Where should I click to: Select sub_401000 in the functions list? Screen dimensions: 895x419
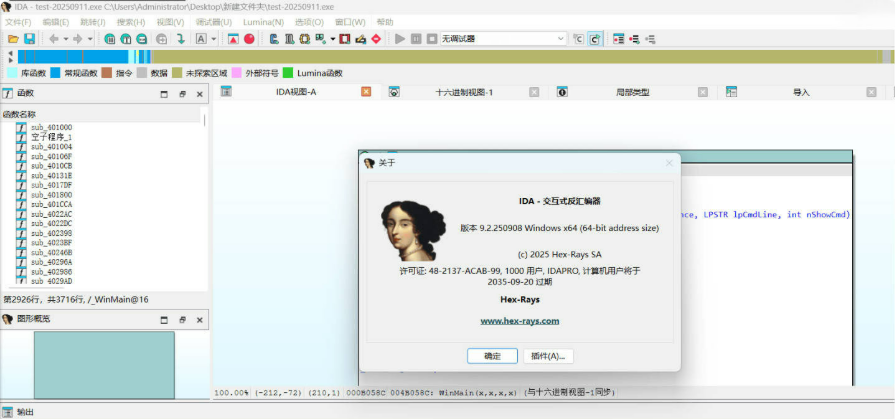[51, 127]
